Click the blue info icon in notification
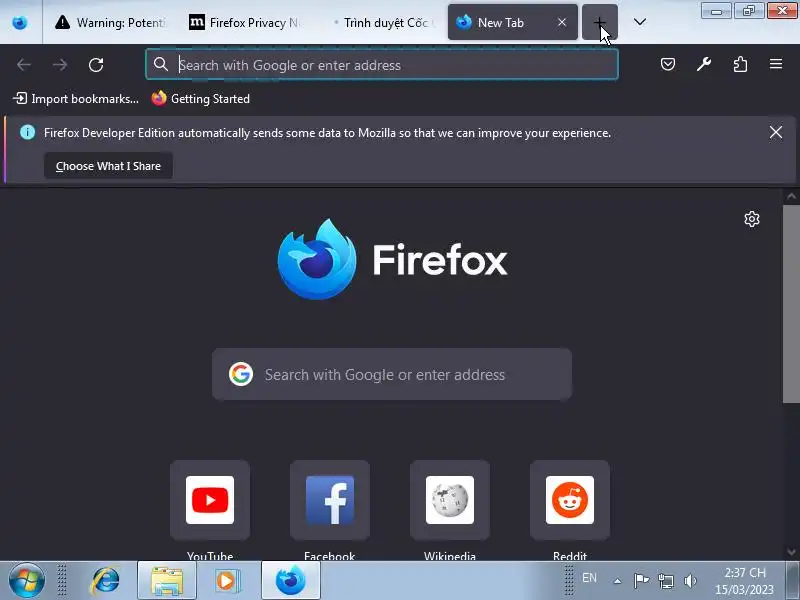 click(28, 133)
